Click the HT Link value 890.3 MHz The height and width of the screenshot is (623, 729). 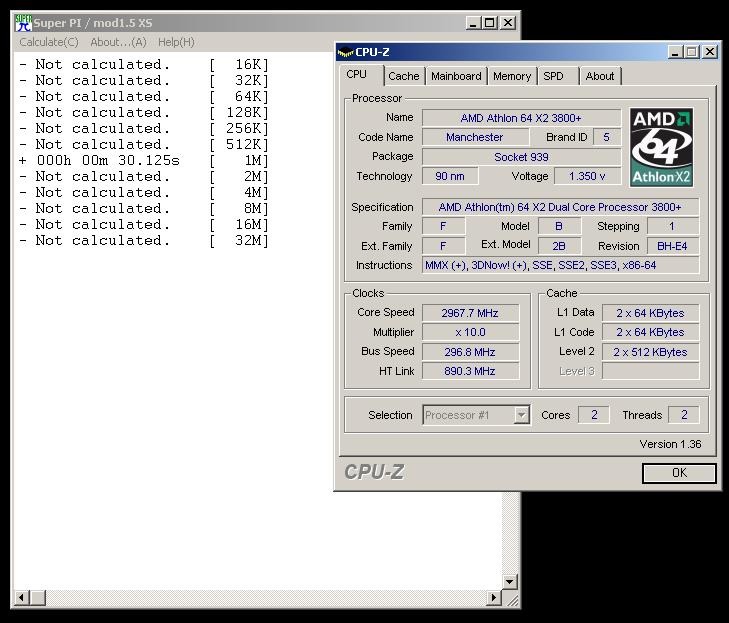[x=470, y=371]
